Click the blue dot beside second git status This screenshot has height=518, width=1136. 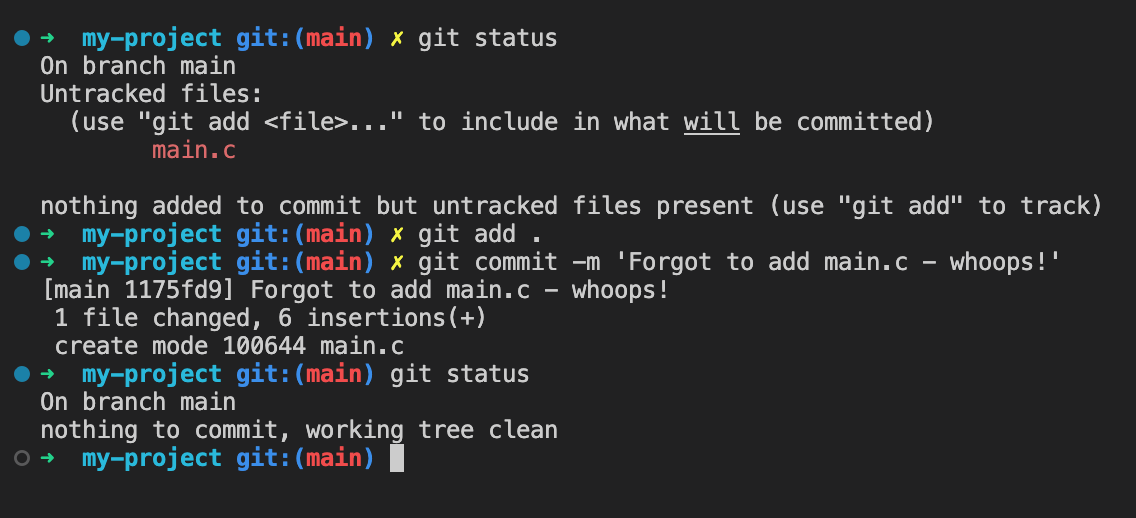coord(22,374)
